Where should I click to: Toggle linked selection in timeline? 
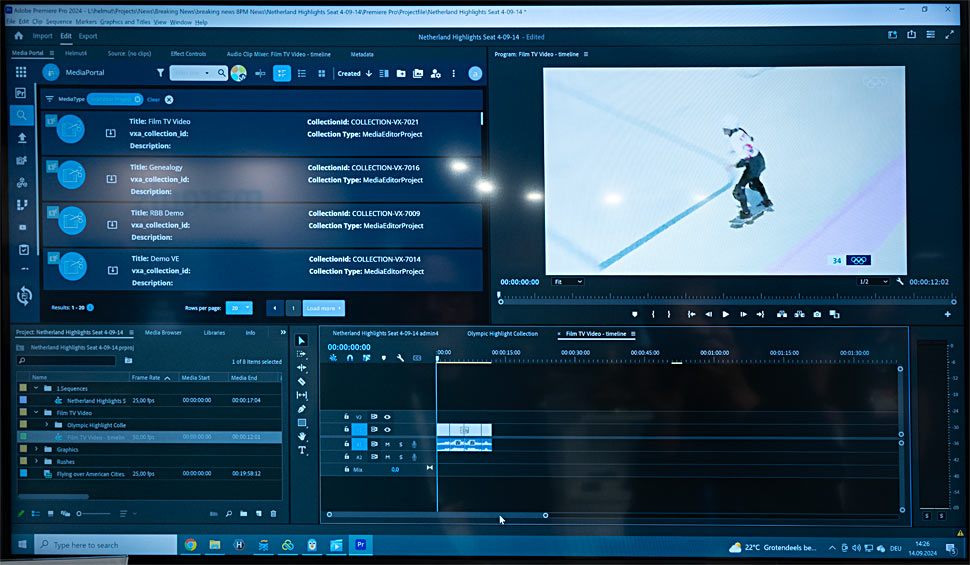point(367,358)
